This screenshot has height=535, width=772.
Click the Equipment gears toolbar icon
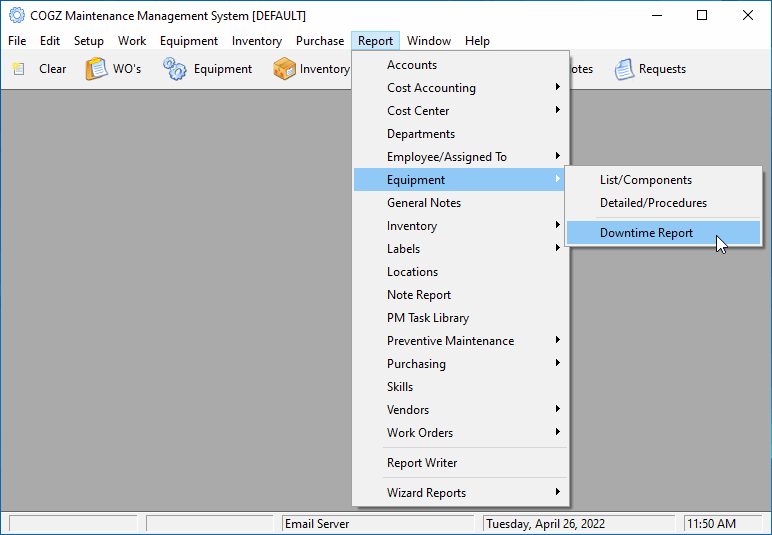pos(175,69)
